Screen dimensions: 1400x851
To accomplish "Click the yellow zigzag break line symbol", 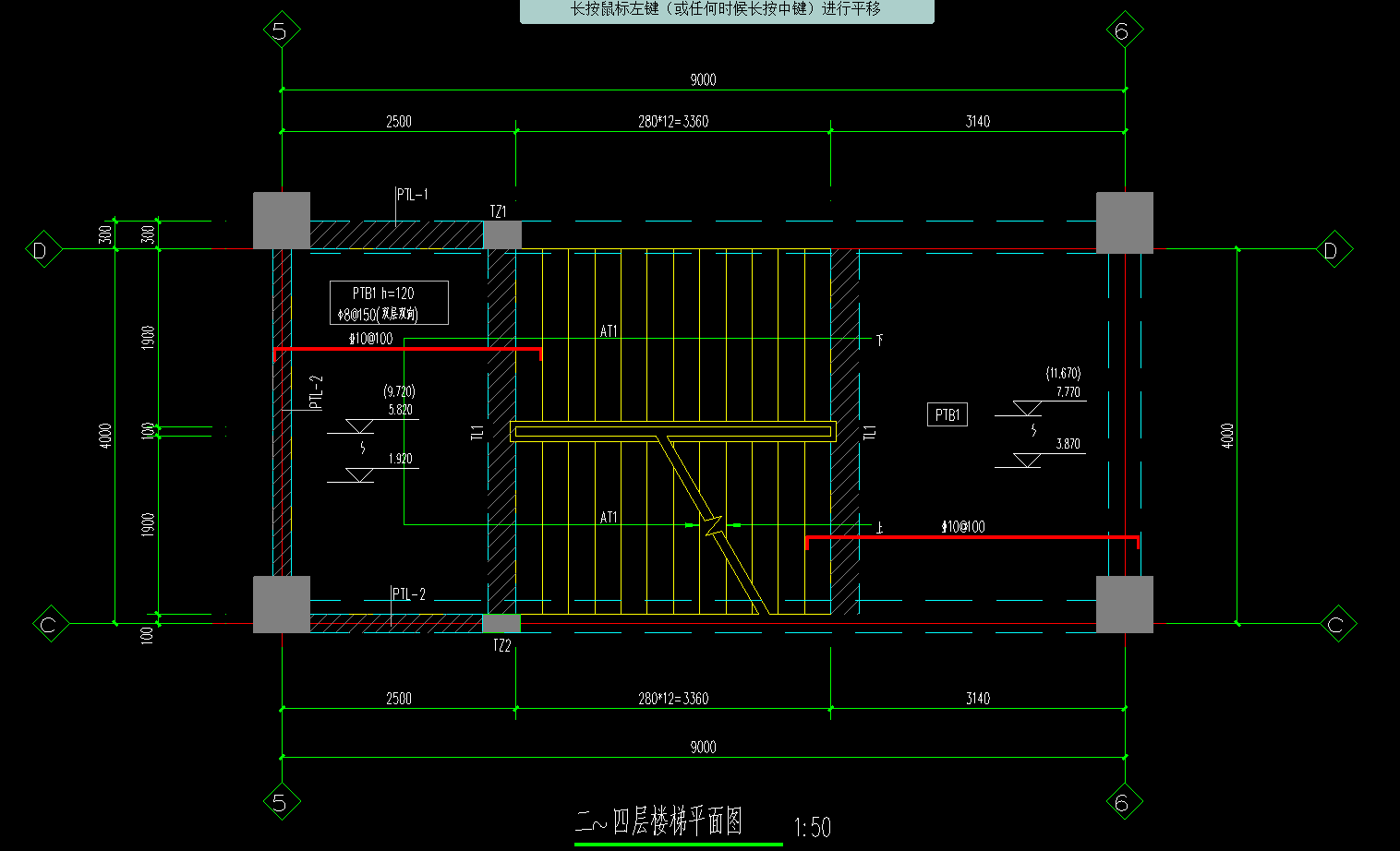I will 712,525.
